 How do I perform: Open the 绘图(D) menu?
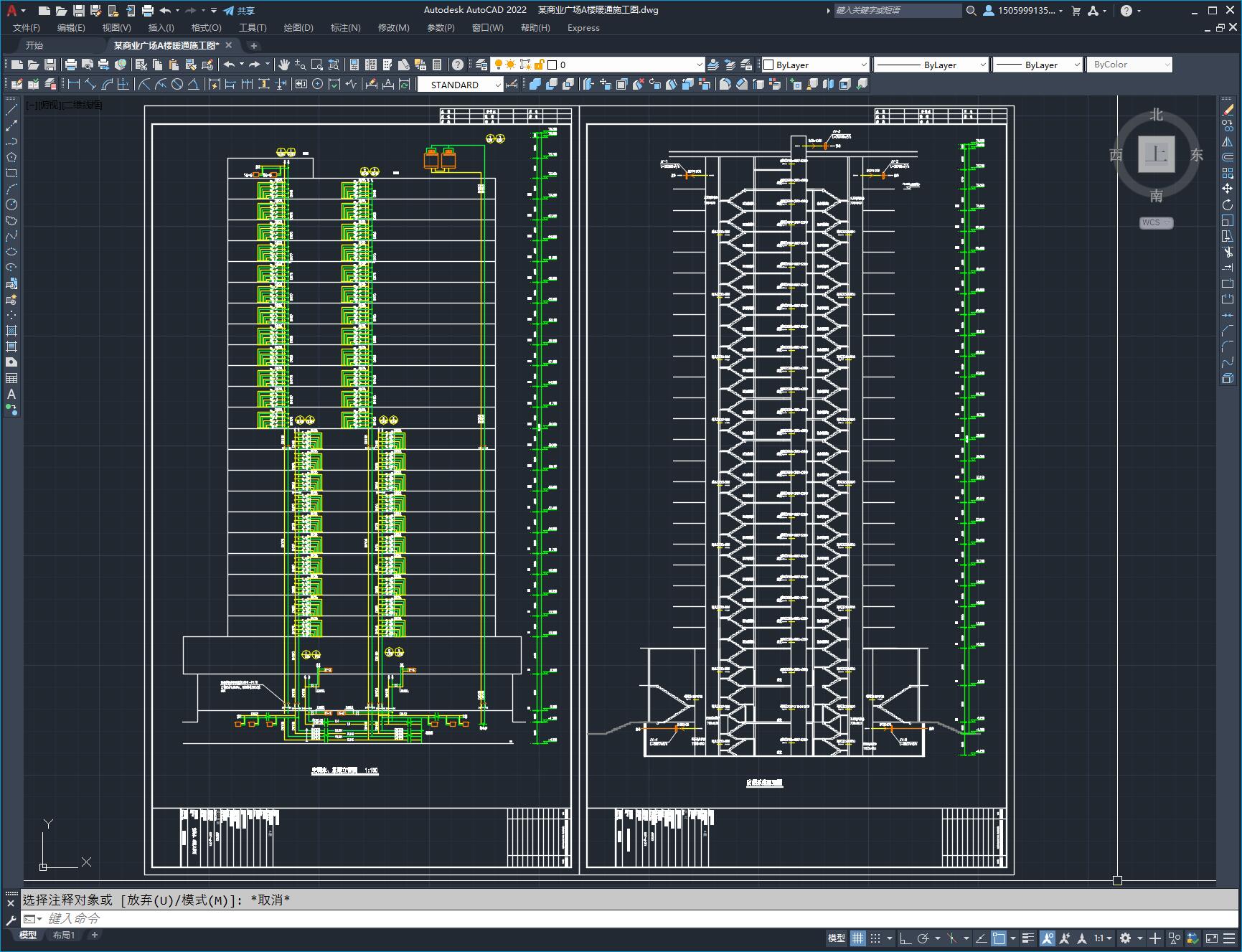pos(298,28)
